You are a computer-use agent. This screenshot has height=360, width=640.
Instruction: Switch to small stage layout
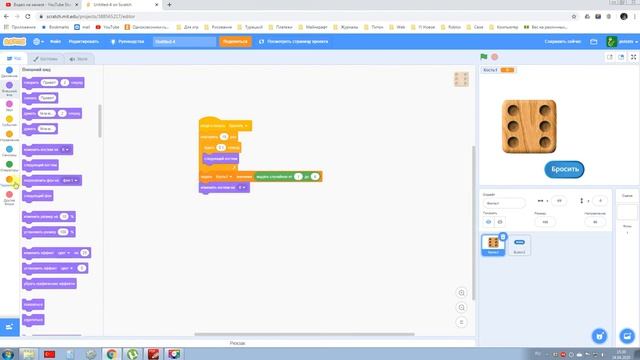[x=610, y=57]
